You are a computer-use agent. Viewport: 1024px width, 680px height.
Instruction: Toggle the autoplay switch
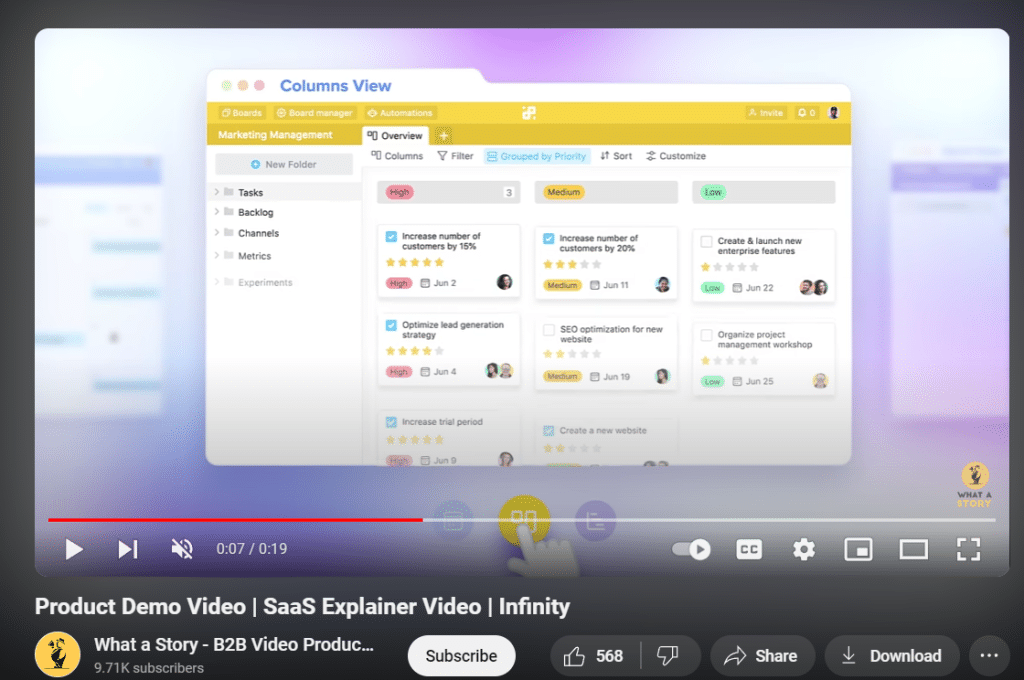point(691,549)
